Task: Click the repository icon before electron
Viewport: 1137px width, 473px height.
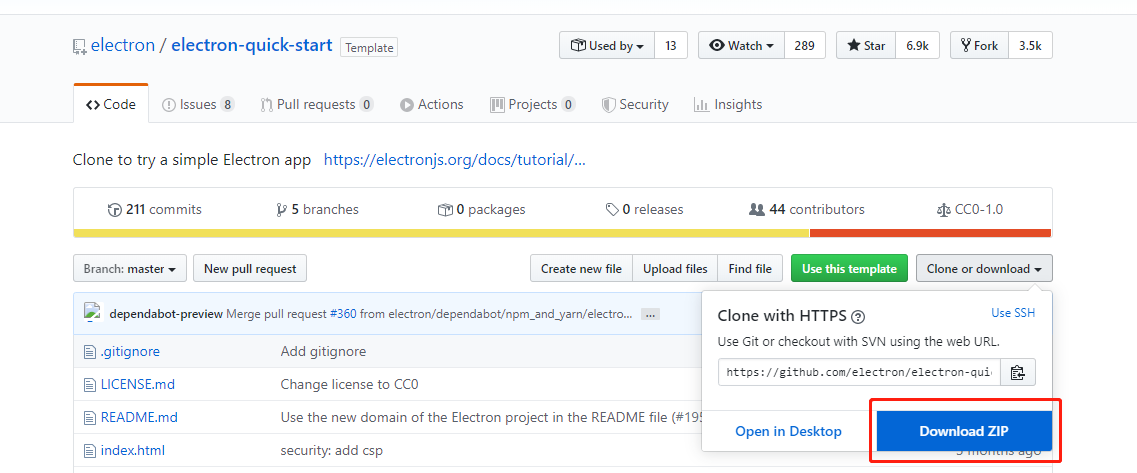Action: click(x=79, y=46)
